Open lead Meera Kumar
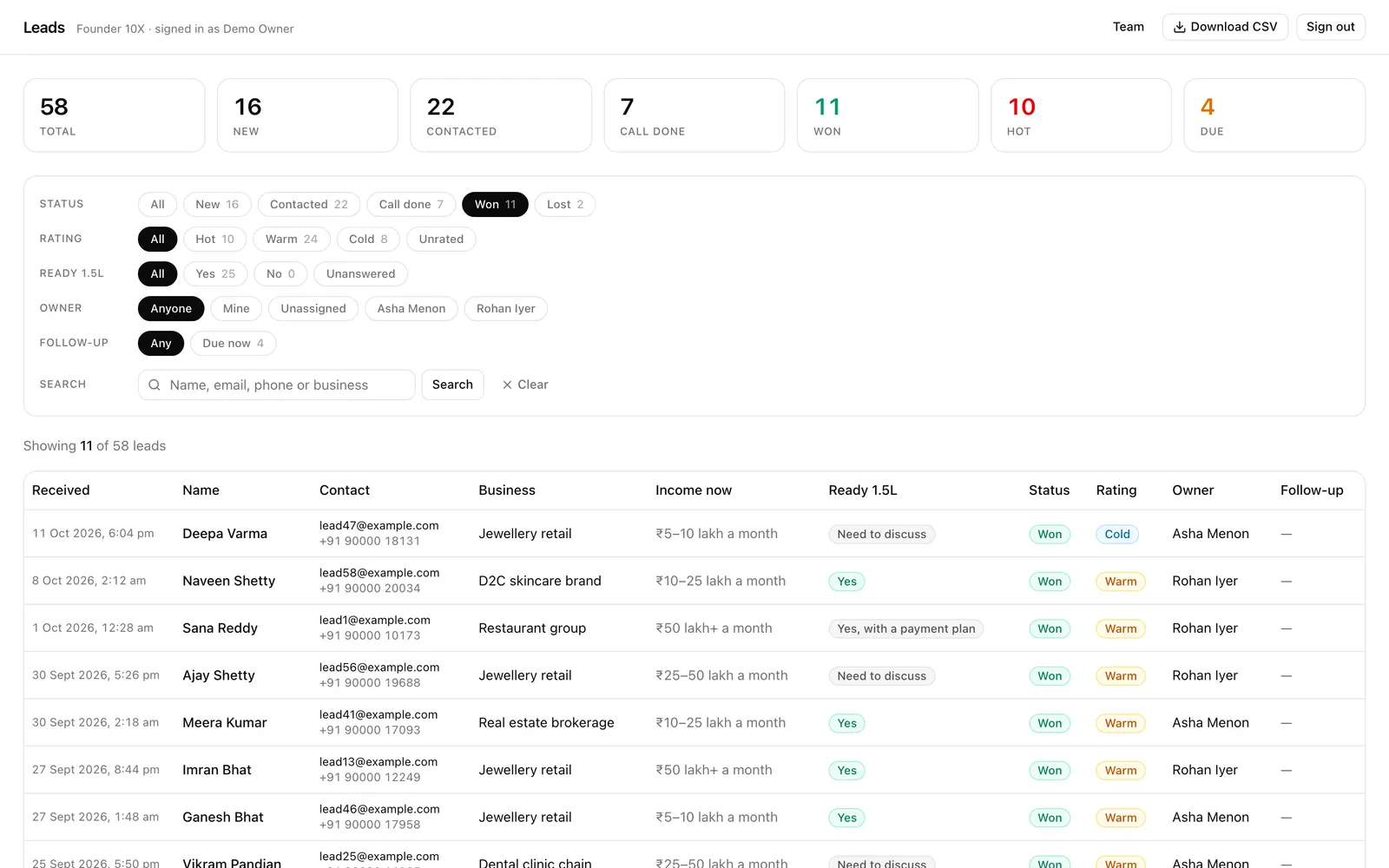This screenshot has width=1389, height=868. click(225, 722)
